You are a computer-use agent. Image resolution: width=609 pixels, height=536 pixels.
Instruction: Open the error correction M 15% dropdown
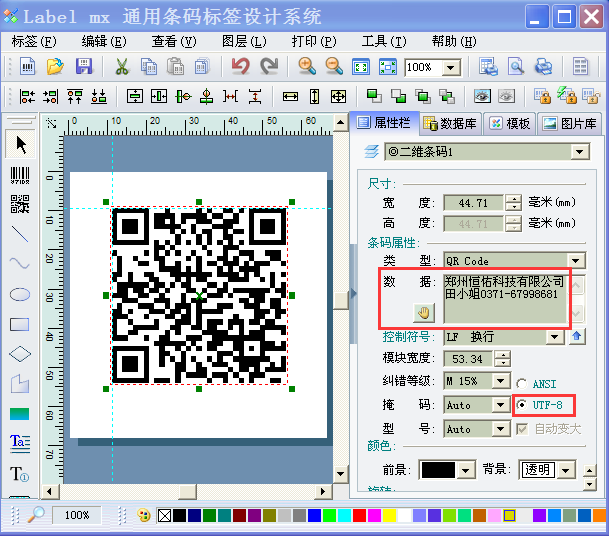[501, 381]
